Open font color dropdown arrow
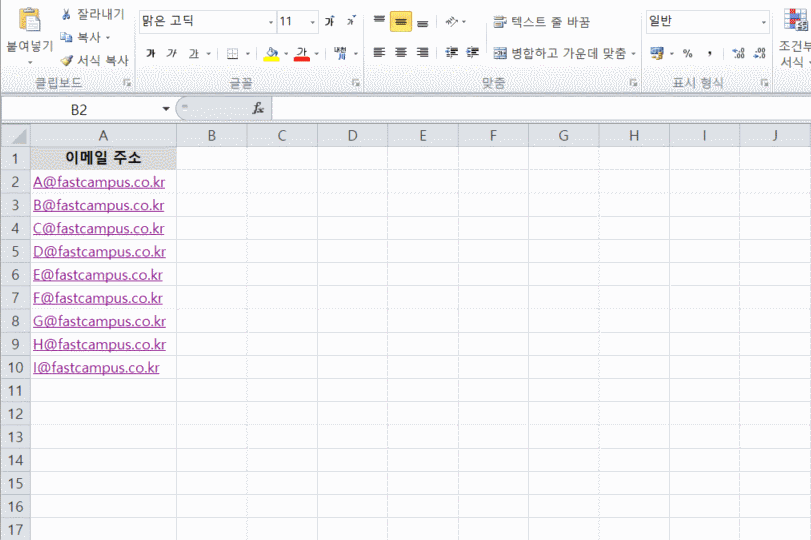 coord(317,53)
